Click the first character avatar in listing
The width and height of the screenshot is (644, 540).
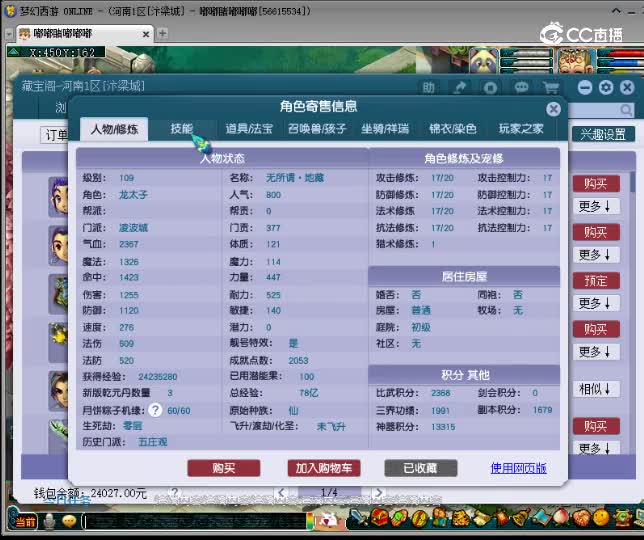(x=58, y=197)
